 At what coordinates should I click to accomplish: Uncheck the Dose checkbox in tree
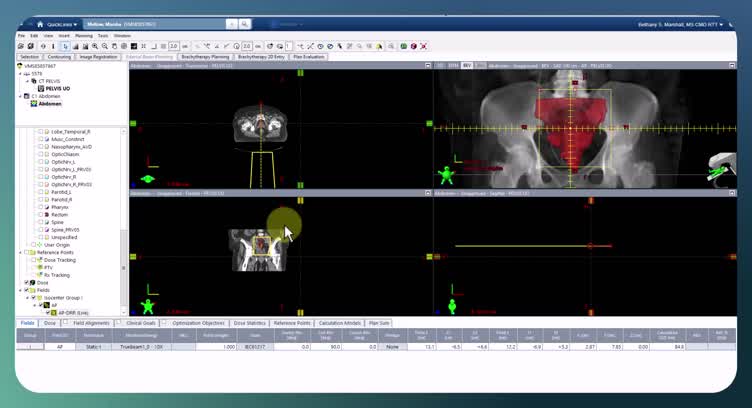click(x=27, y=283)
